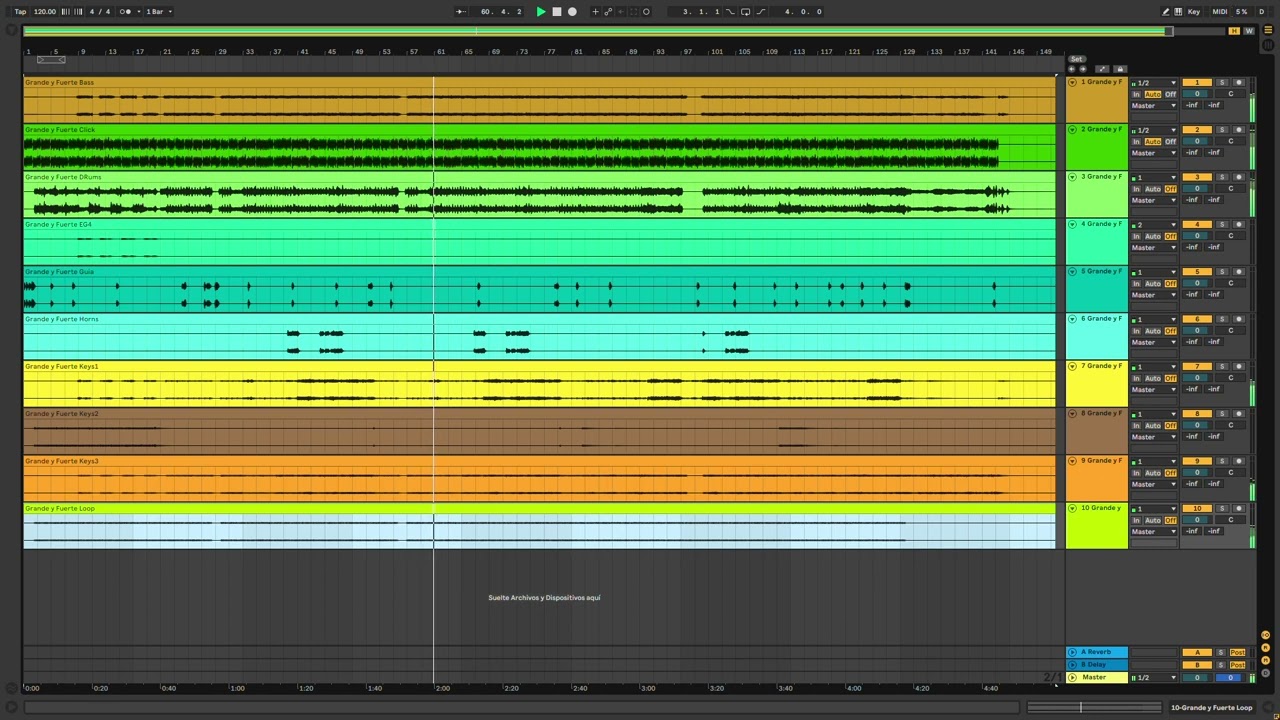Switch on Key Map Mode
The width and height of the screenshot is (1280, 720).
click(1193, 12)
